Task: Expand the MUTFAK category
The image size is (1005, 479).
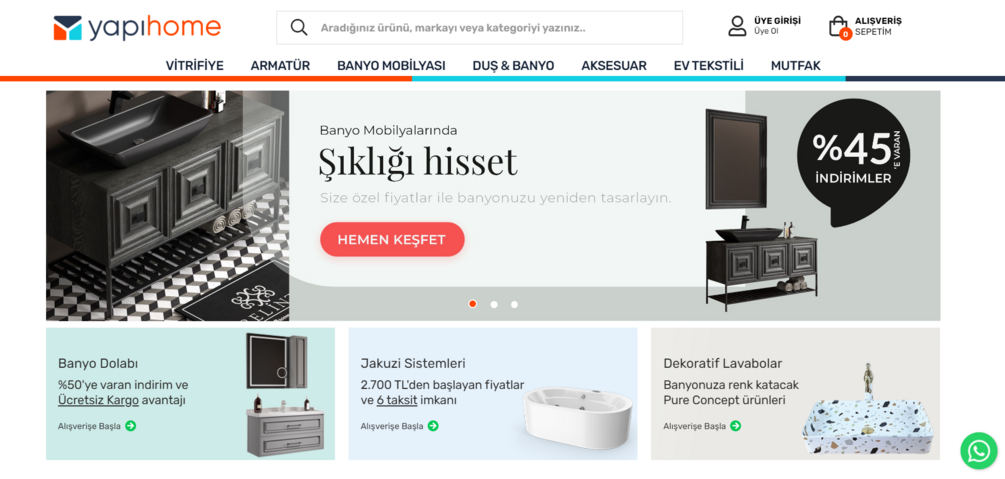Action: tap(795, 65)
